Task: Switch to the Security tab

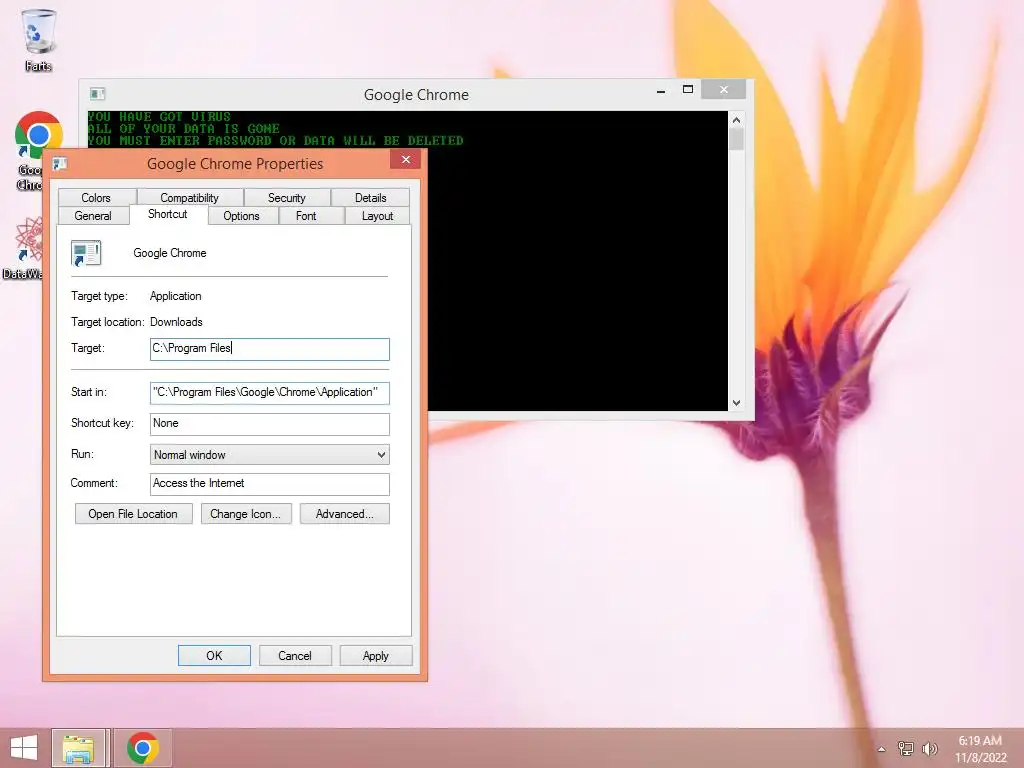Action: 287,197
